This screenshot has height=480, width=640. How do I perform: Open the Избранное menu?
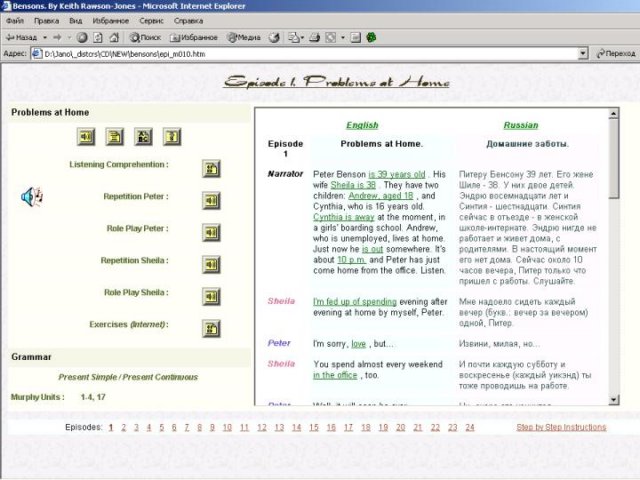pyautogui.click(x=111, y=21)
